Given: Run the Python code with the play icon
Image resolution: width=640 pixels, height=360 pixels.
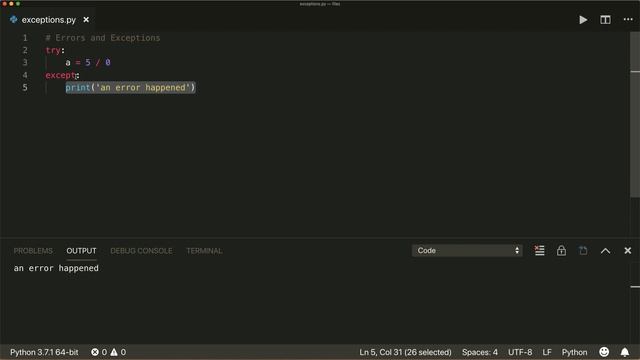Looking at the screenshot, I should click(x=583, y=20).
